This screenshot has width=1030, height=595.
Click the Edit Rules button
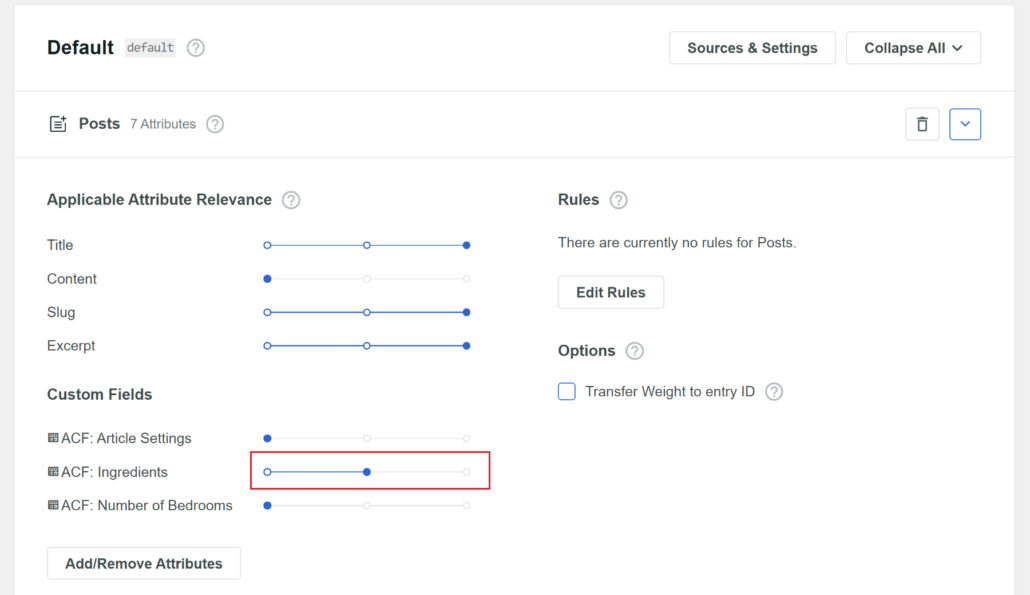coord(611,292)
